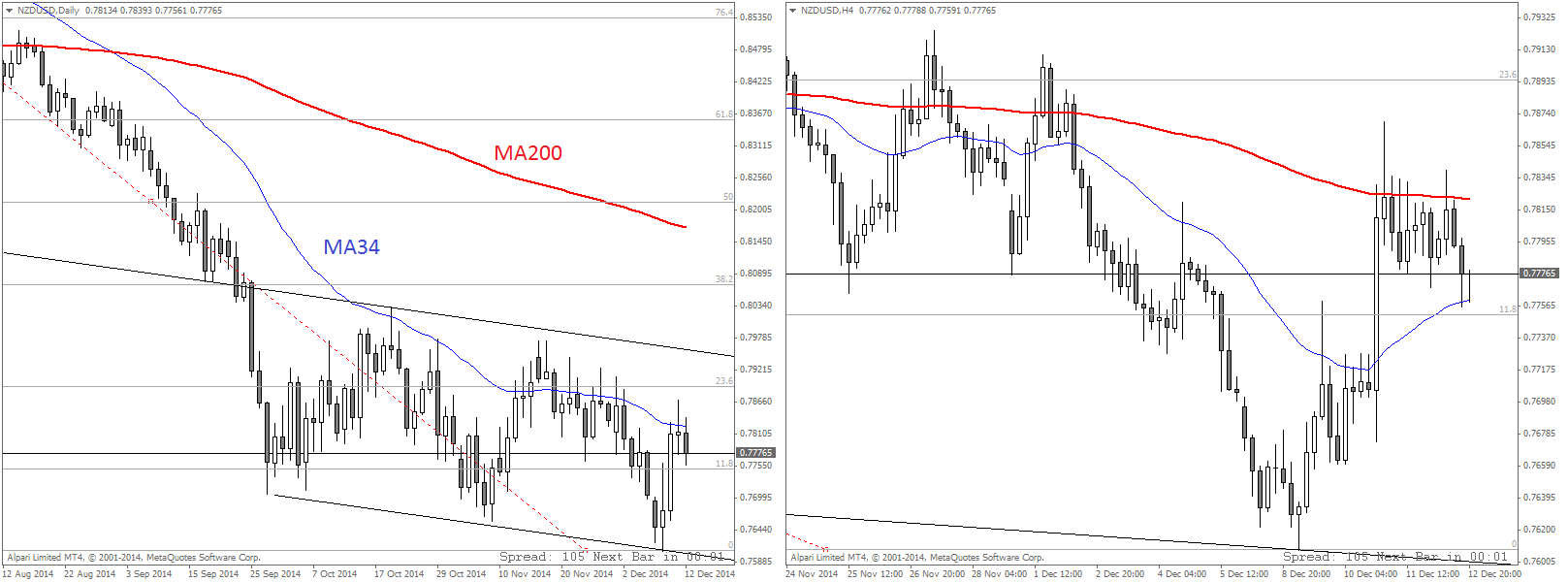Click price 0.83670 on Daily price axis

(756, 113)
